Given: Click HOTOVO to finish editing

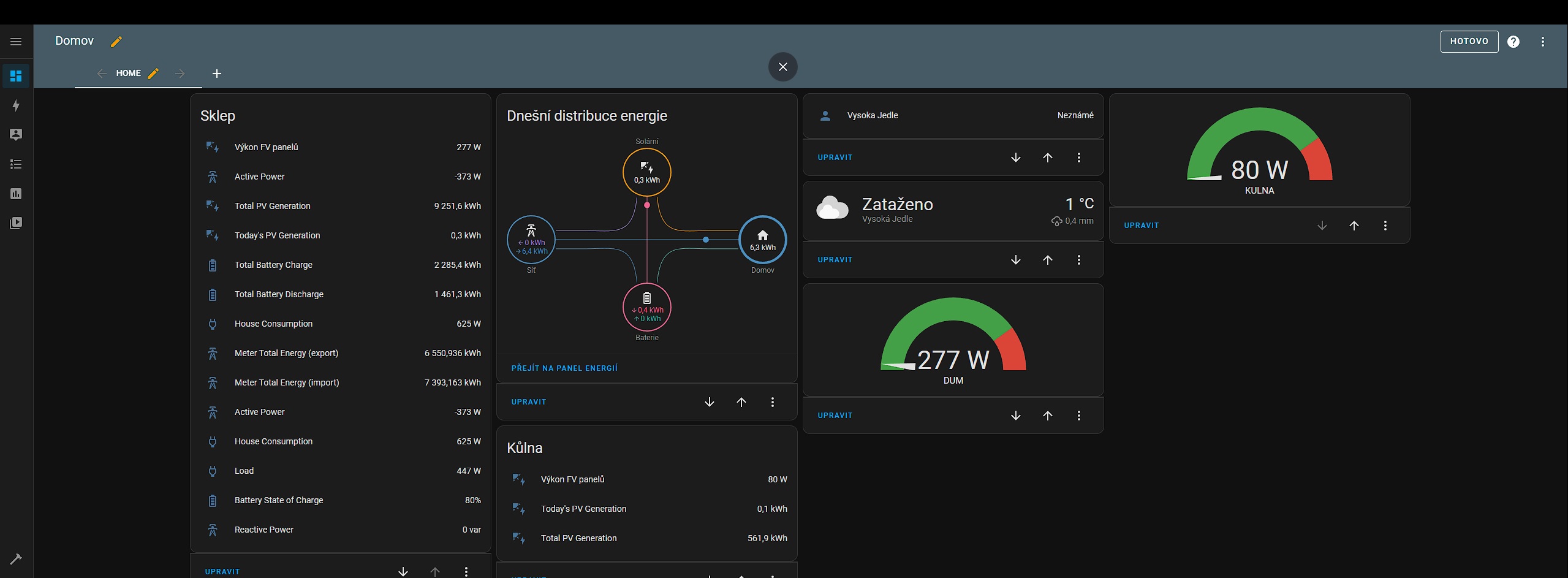Looking at the screenshot, I should 1469,42.
